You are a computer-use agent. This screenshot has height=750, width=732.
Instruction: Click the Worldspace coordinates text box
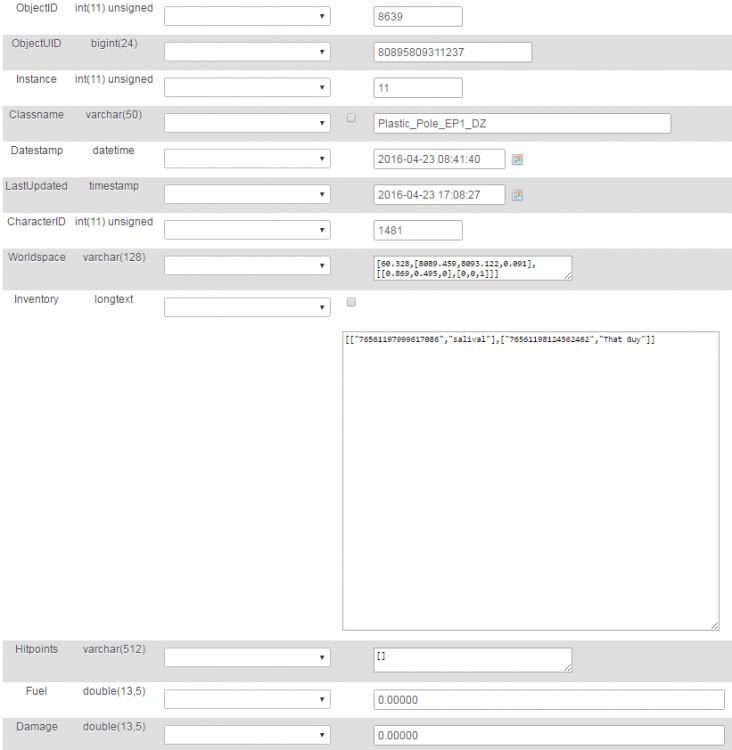point(471,267)
